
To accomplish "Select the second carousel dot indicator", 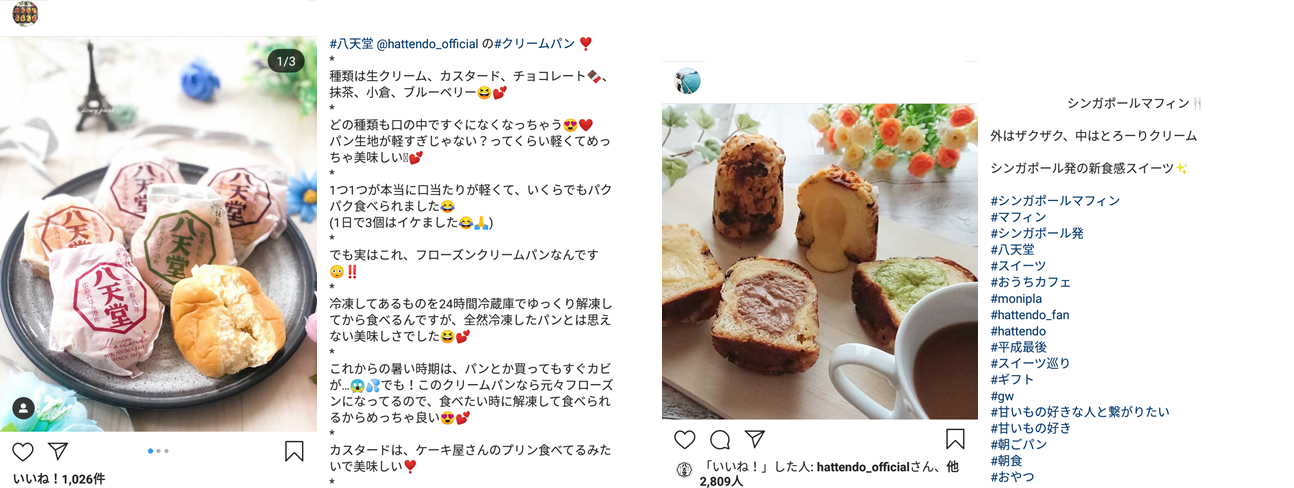I will click(x=158, y=452).
